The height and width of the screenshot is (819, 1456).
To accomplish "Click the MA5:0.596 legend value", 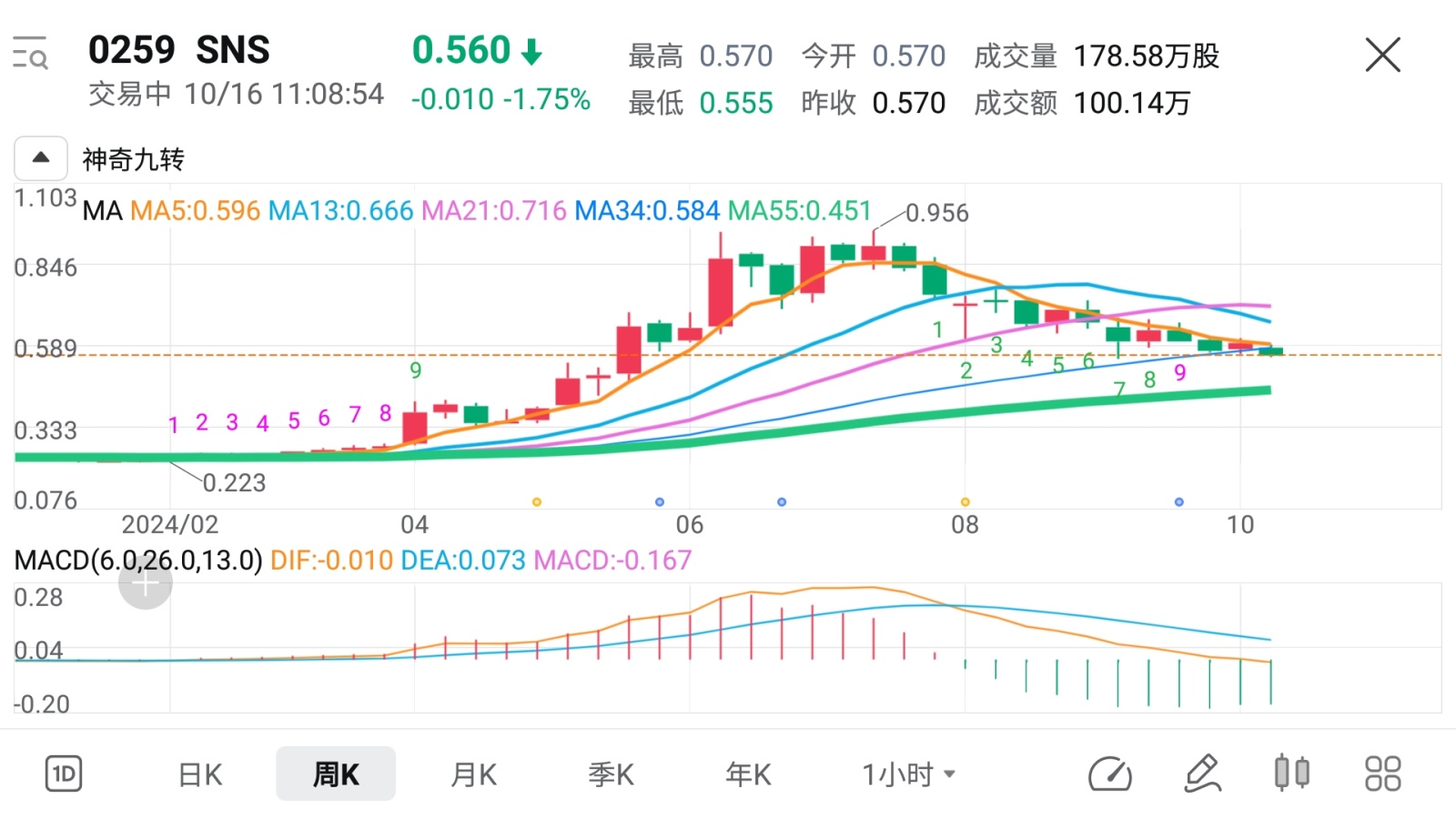I will [x=195, y=211].
